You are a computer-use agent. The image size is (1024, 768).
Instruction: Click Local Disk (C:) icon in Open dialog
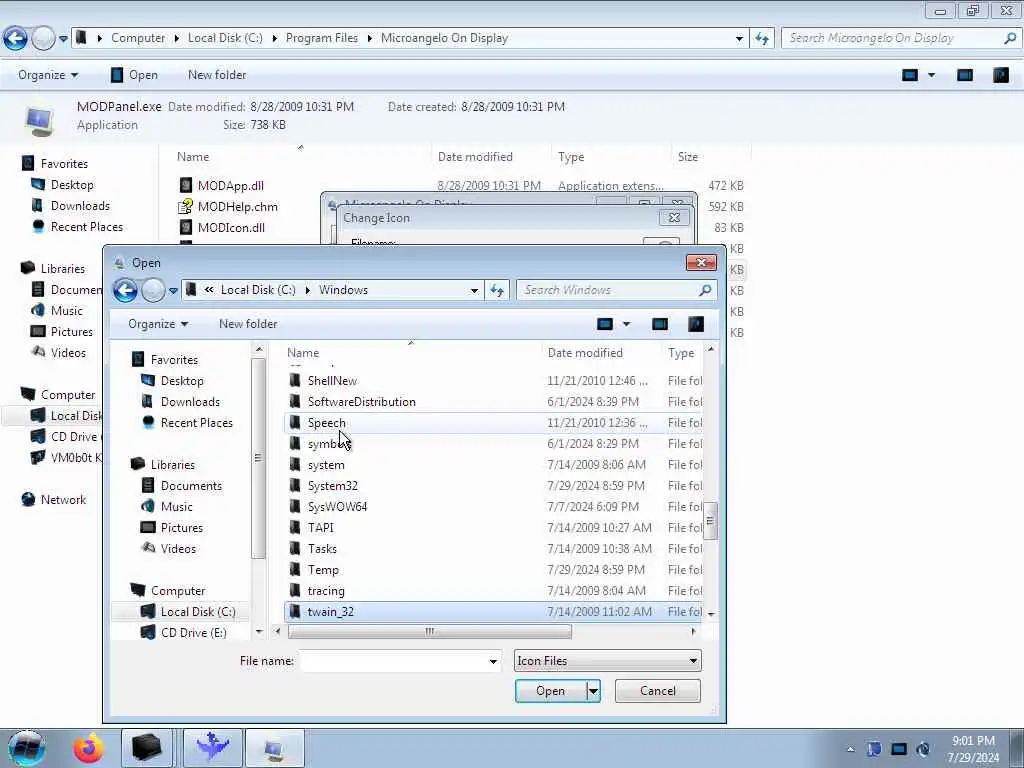pos(148,612)
